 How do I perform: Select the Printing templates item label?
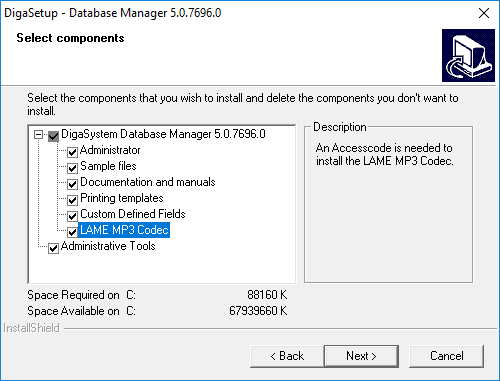[x=122, y=198]
